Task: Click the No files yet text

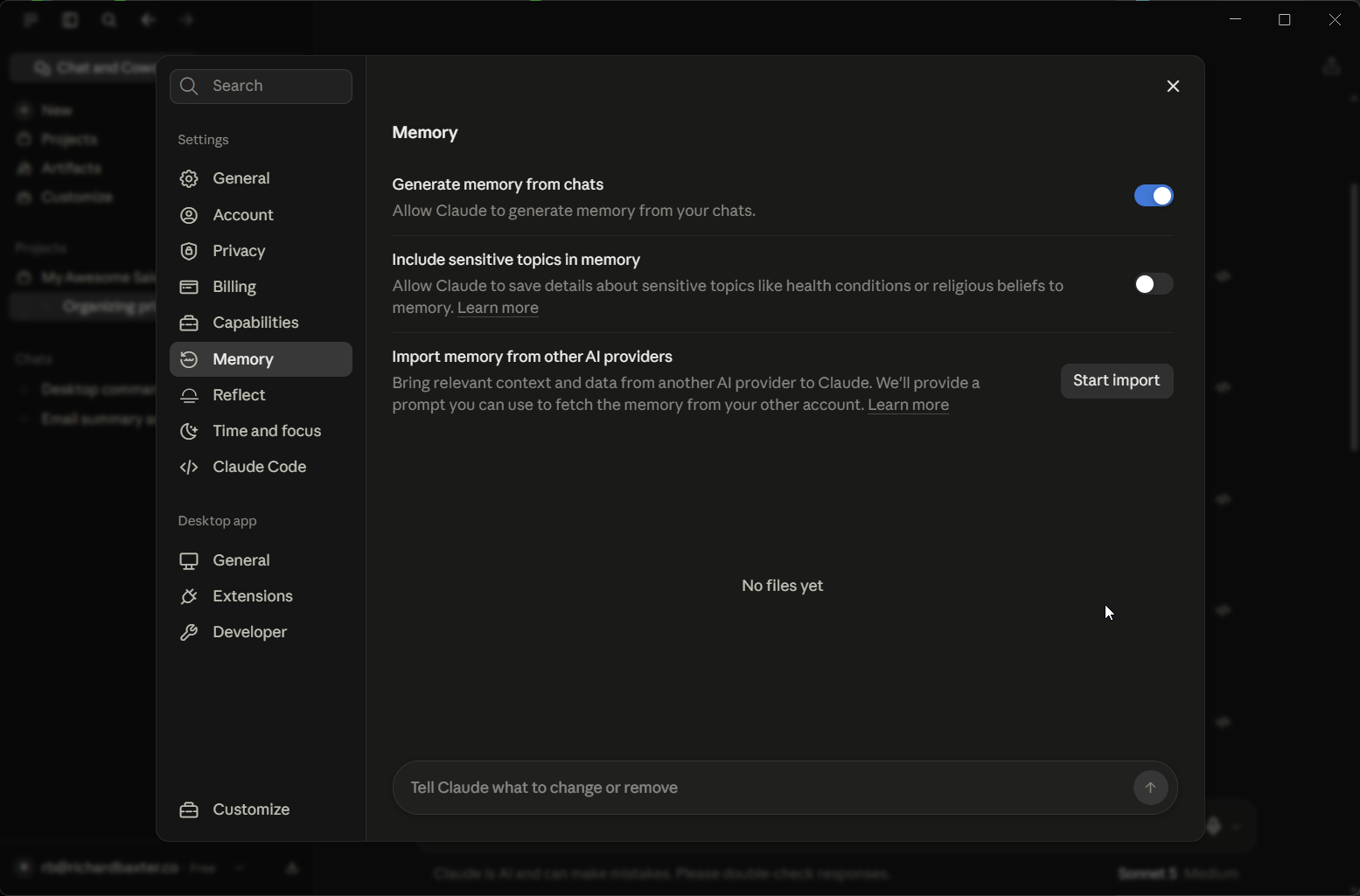Action: tap(782, 586)
